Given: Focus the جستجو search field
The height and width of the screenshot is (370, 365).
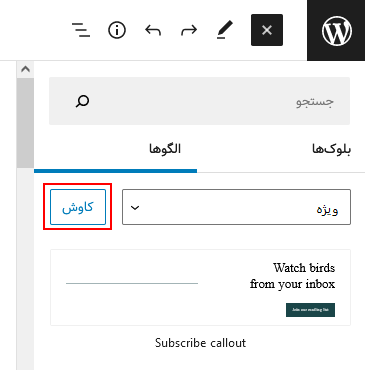Looking at the screenshot, I should click(x=200, y=101).
